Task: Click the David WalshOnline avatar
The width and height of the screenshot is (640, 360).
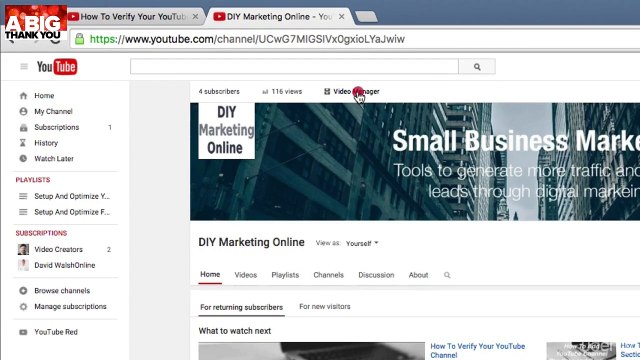Action: [23, 265]
